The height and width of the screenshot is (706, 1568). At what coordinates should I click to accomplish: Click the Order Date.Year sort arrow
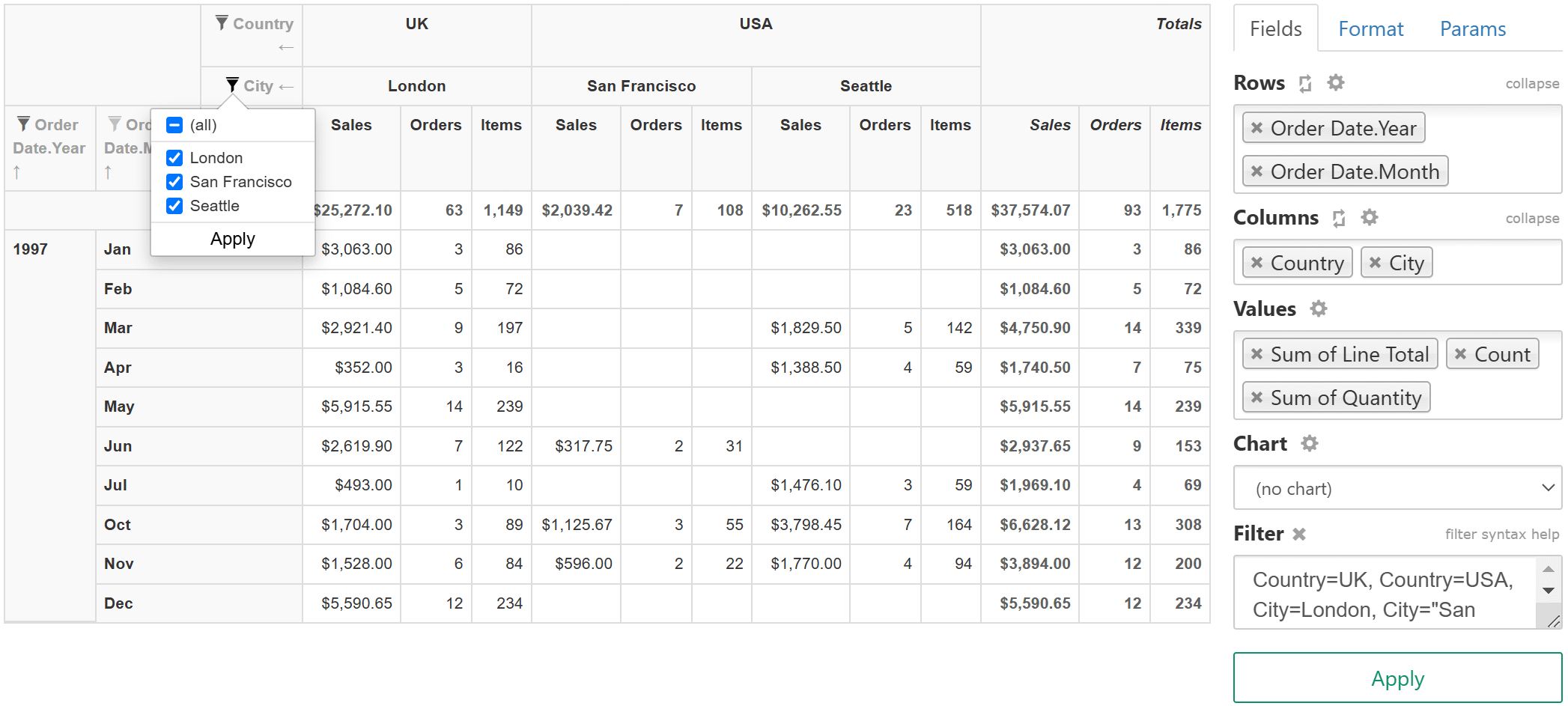[x=17, y=172]
